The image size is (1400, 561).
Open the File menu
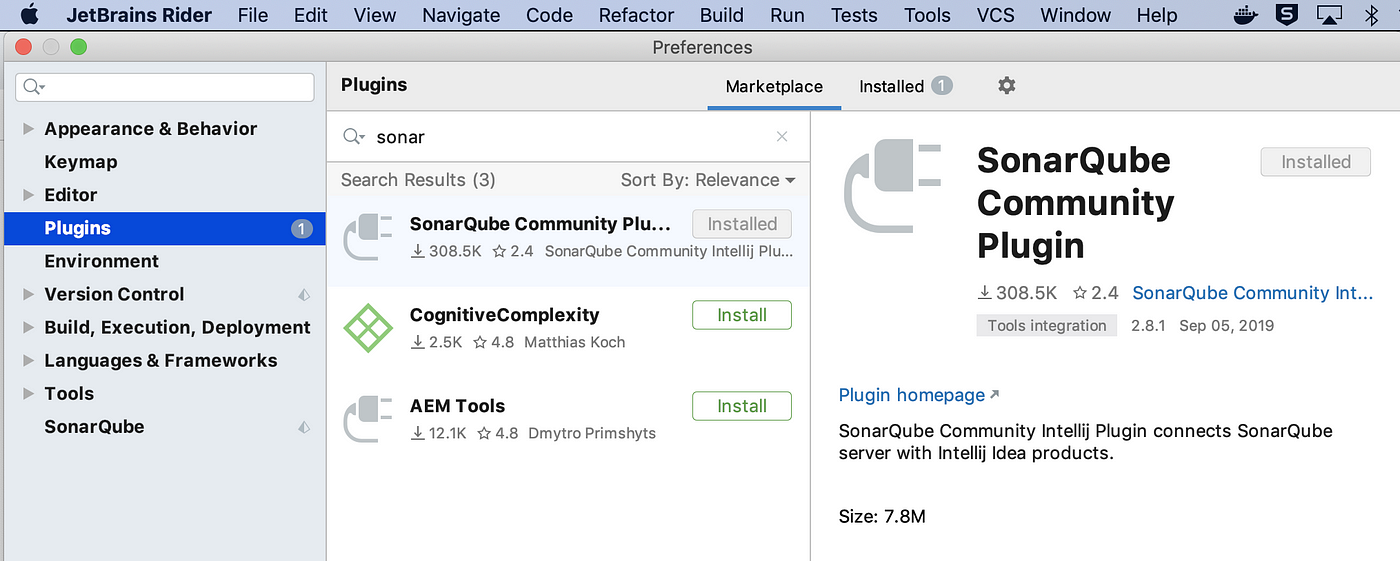click(253, 15)
